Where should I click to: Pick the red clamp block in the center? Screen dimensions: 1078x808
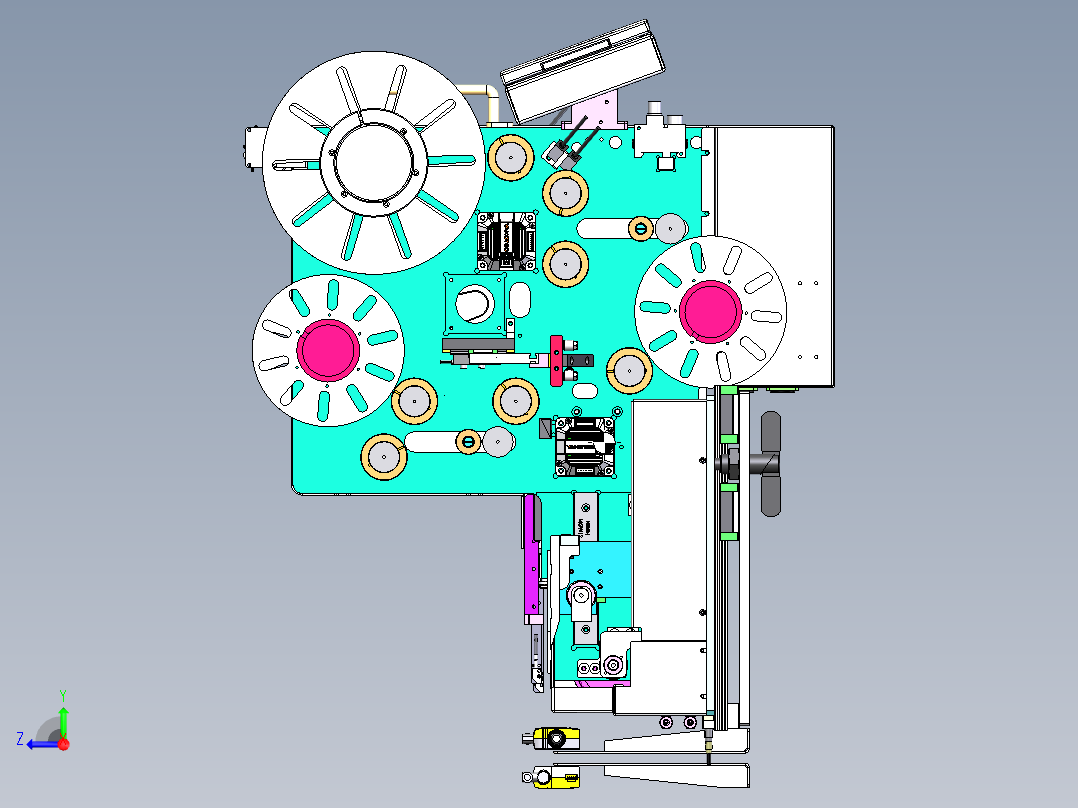pyautogui.click(x=556, y=361)
